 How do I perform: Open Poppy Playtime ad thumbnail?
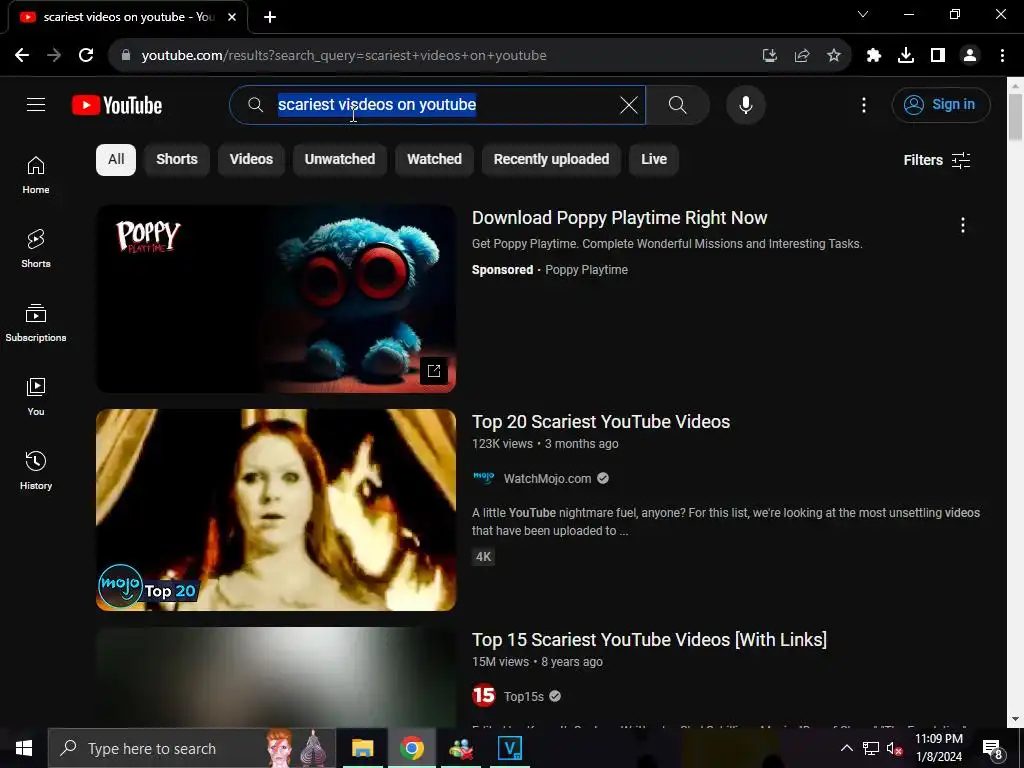pos(276,299)
